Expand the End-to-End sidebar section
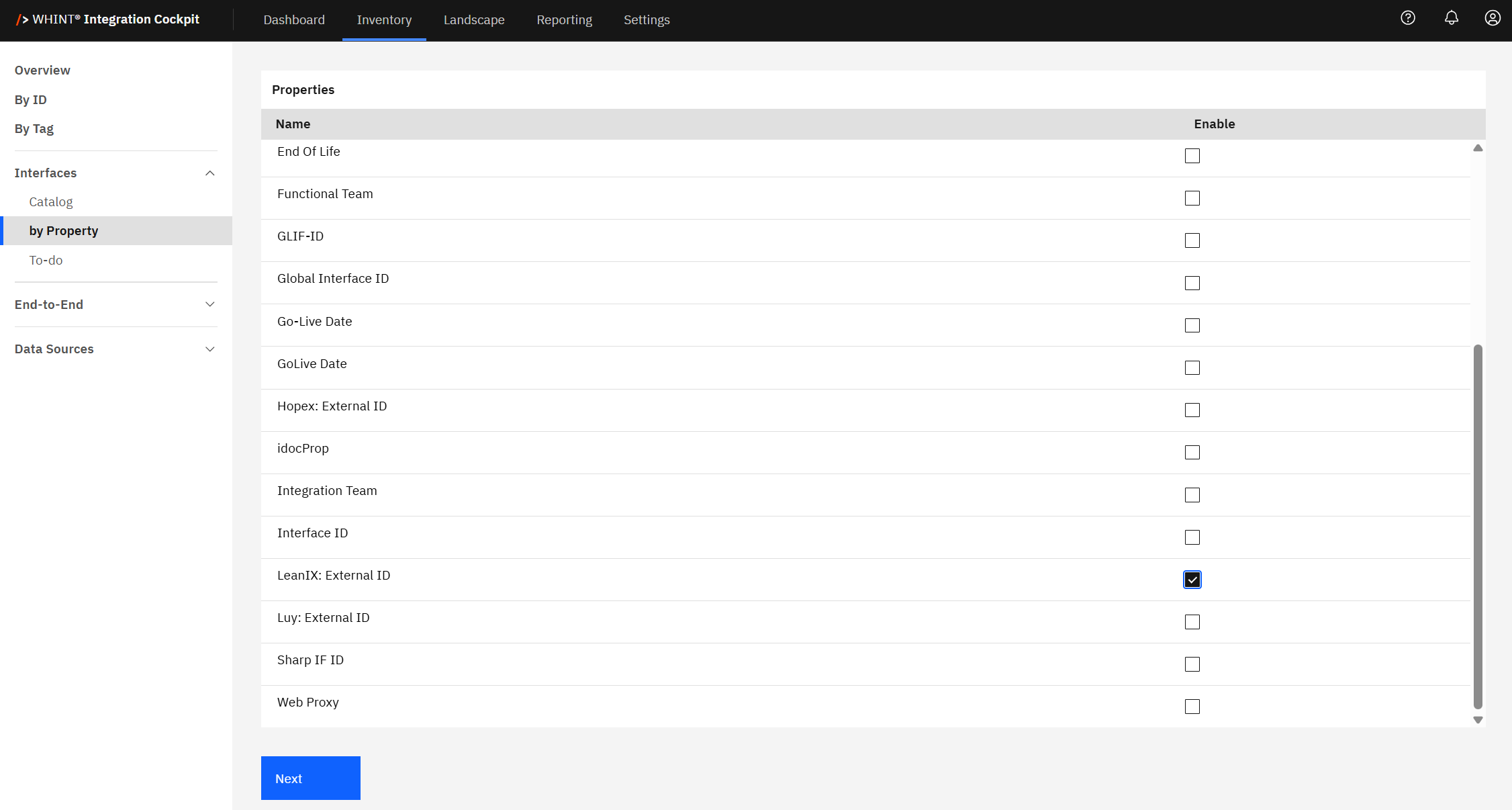 click(x=209, y=304)
